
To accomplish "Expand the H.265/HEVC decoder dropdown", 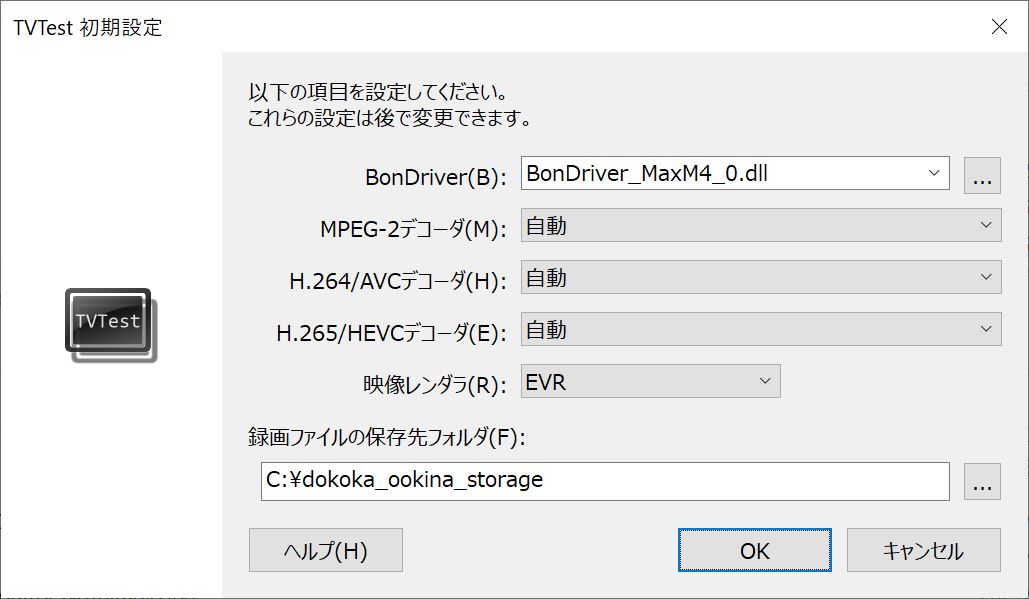I will point(761,329).
